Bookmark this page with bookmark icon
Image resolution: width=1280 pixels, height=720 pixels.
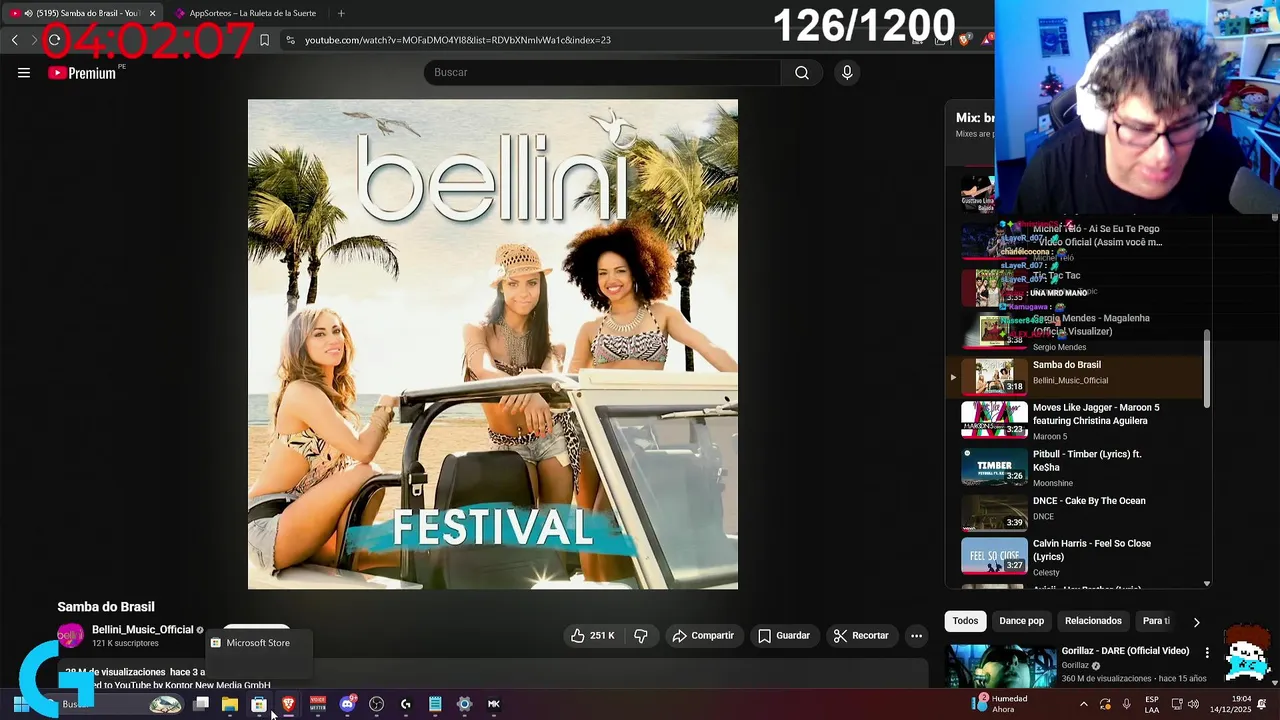point(264,40)
